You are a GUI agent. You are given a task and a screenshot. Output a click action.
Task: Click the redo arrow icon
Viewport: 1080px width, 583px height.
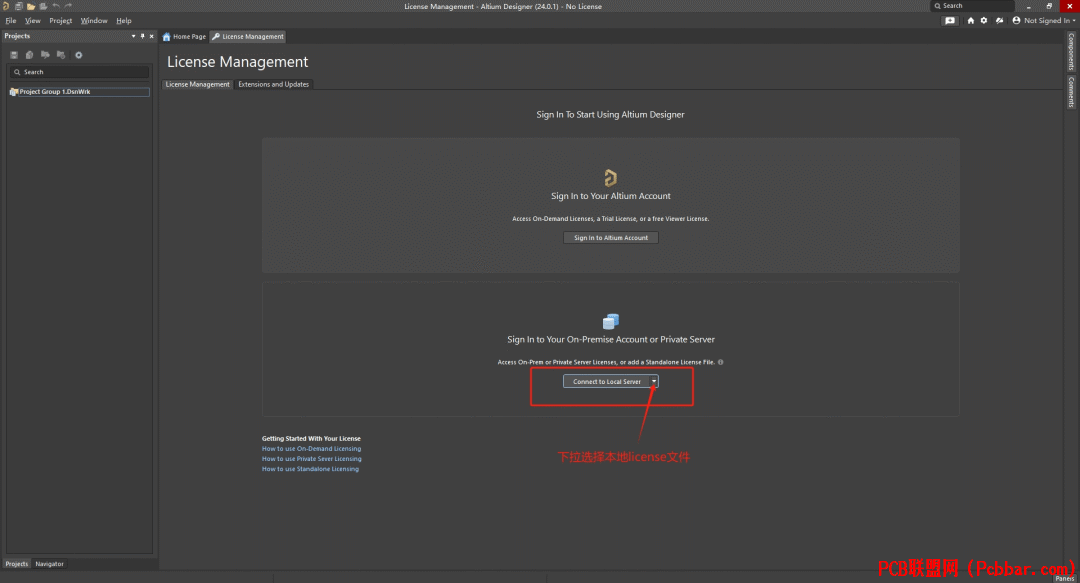click(68, 6)
